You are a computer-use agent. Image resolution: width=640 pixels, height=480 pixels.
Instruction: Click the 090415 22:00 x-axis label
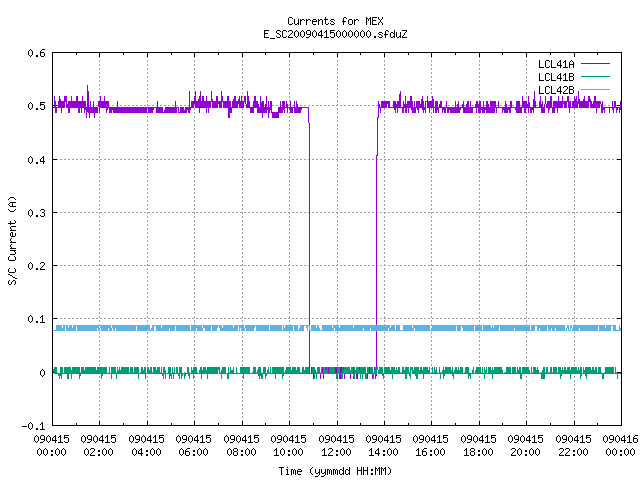tap(573, 445)
